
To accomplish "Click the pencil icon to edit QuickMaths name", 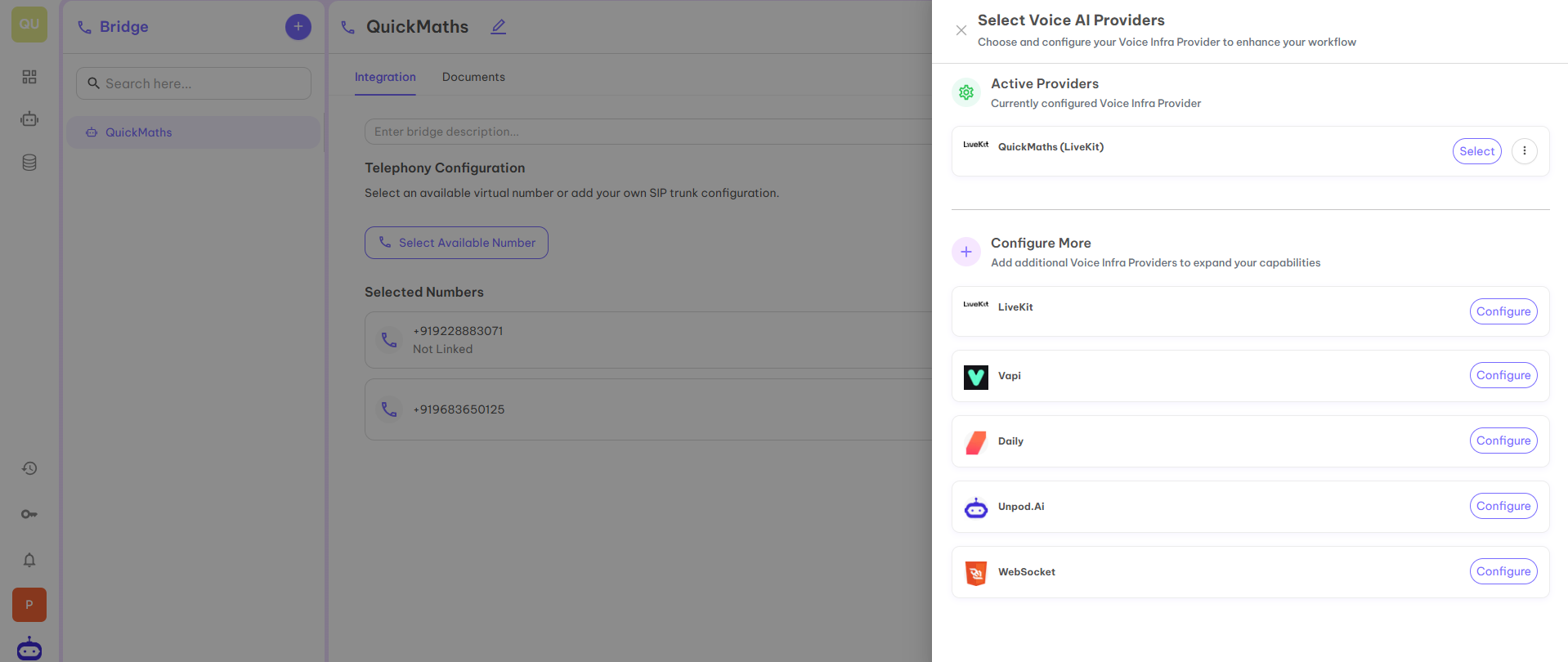I will [x=499, y=27].
